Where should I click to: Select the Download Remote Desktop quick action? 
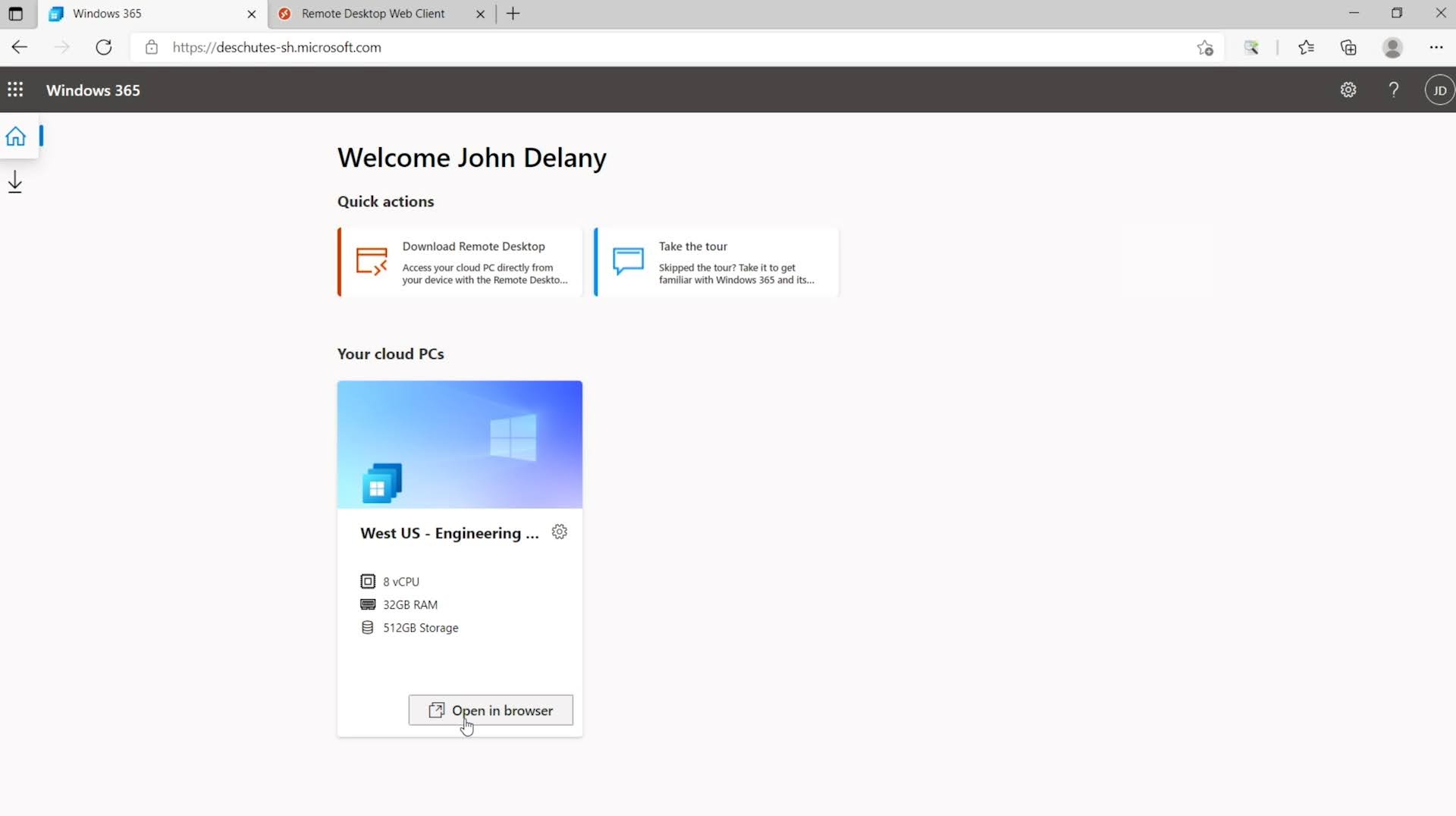click(460, 262)
